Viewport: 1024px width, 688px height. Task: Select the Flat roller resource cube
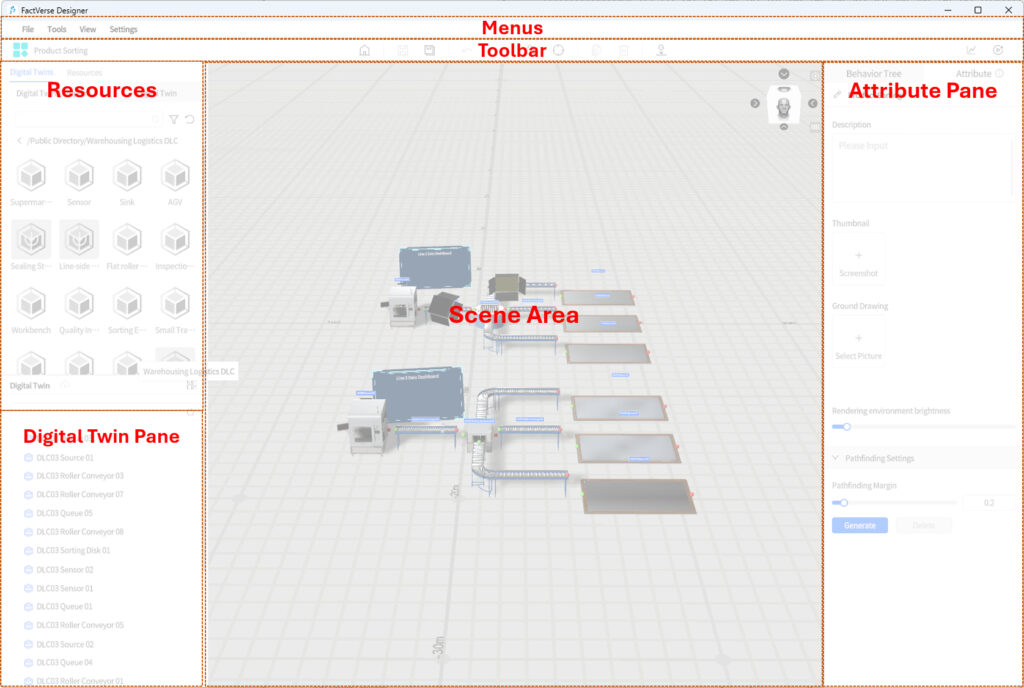[127, 240]
